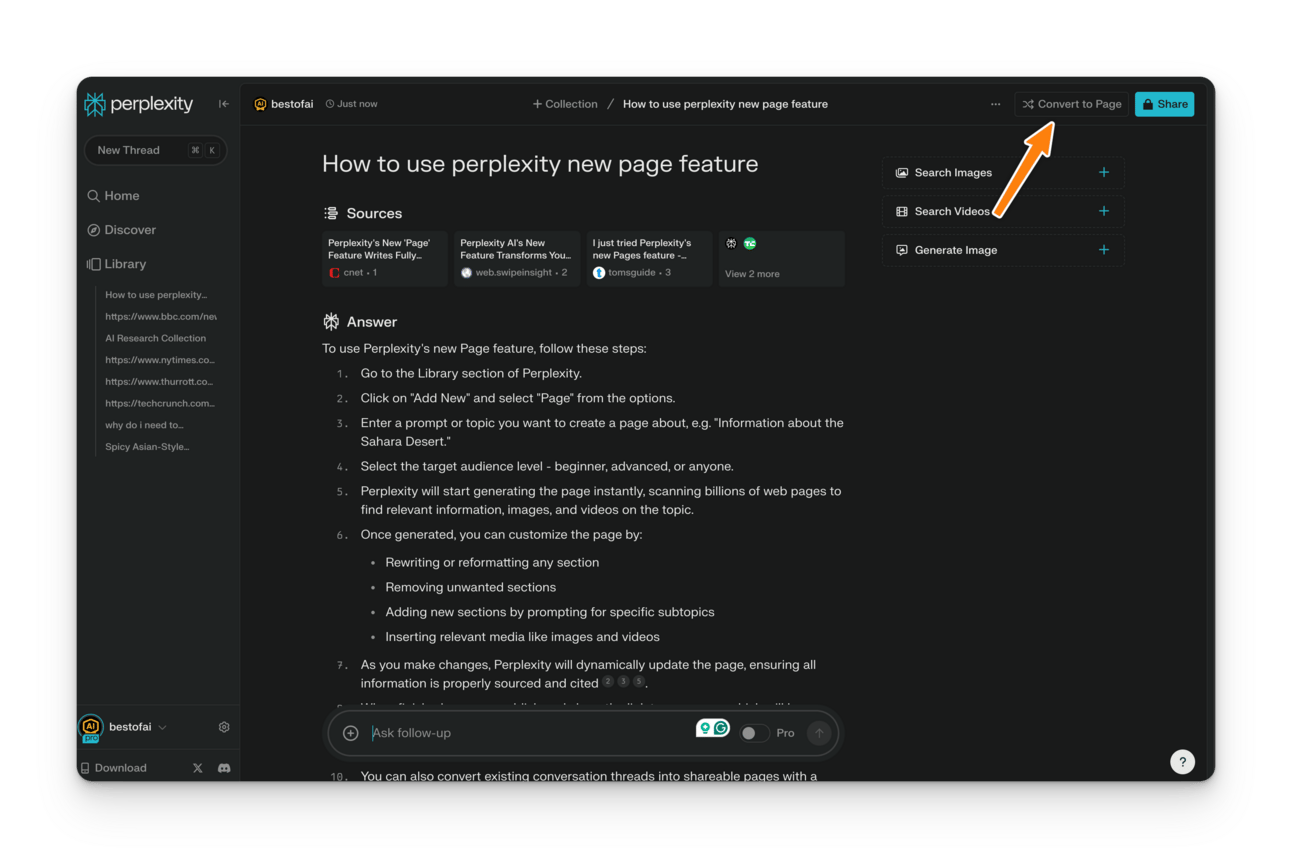This screenshot has width=1292, height=858.
Task: Add Search Images with its plus icon
Action: coord(1104,172)
